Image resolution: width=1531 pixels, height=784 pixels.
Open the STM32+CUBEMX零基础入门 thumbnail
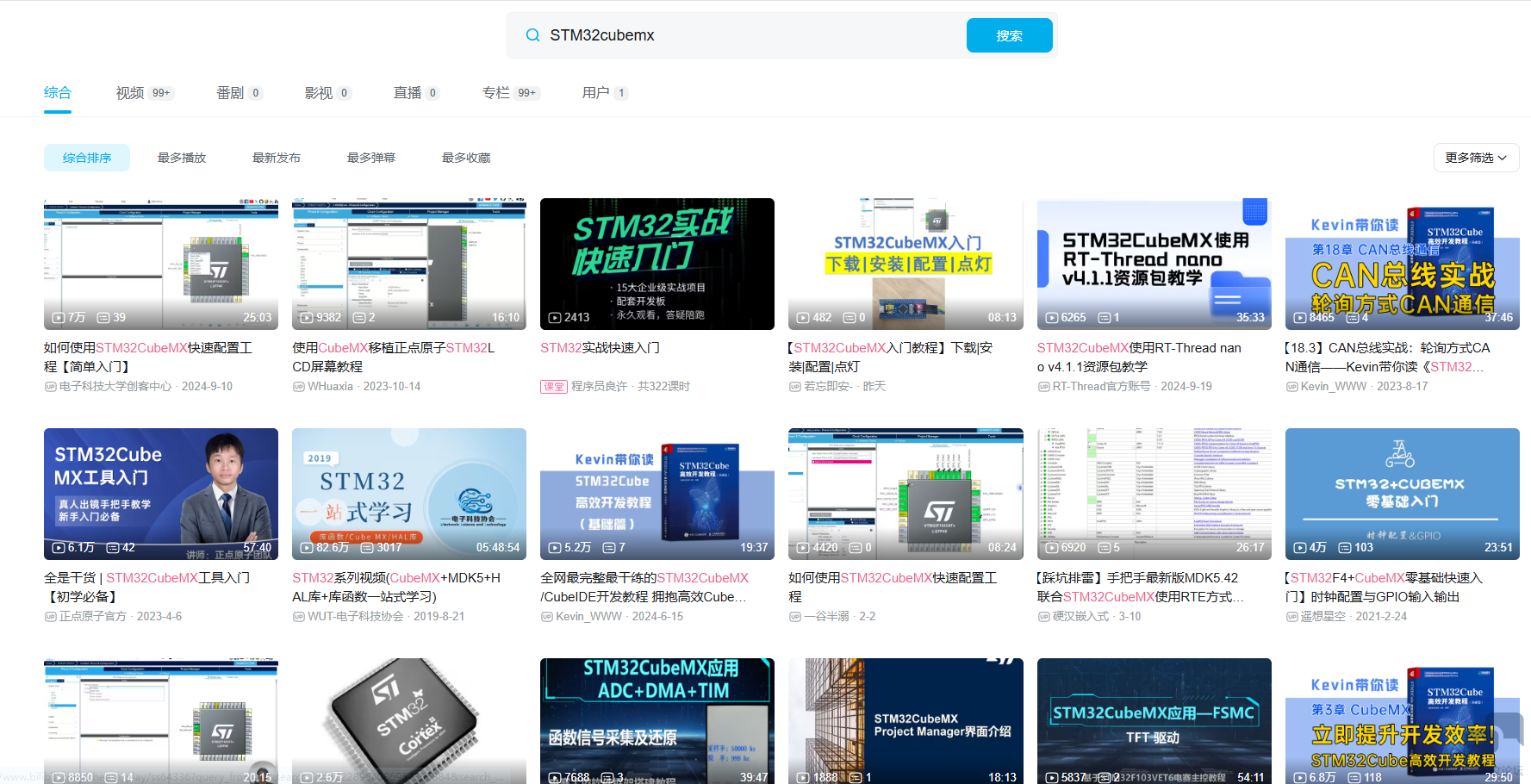pos(1403,494)
